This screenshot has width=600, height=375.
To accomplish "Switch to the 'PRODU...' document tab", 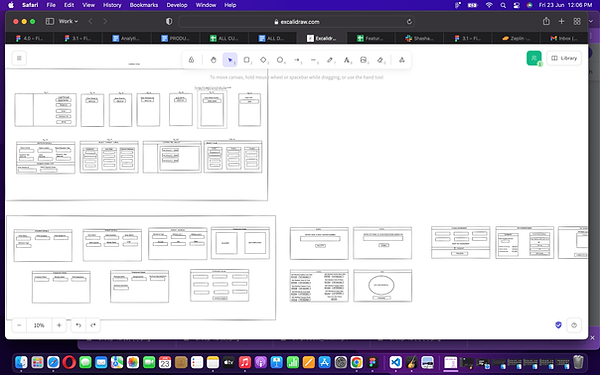I will [175, 38].
